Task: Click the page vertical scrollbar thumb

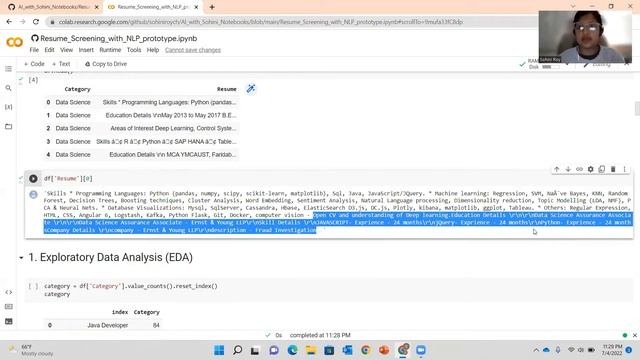Action: 637,109
